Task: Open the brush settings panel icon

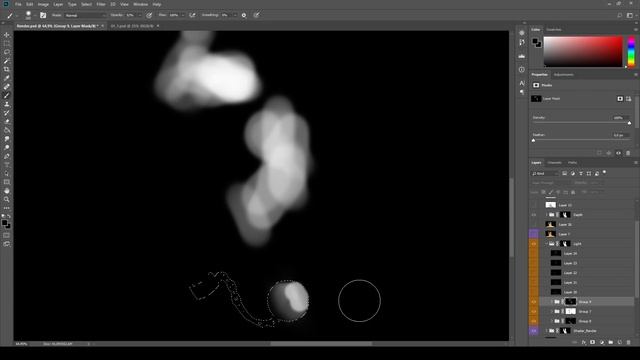Action: [x=43, y=15]
